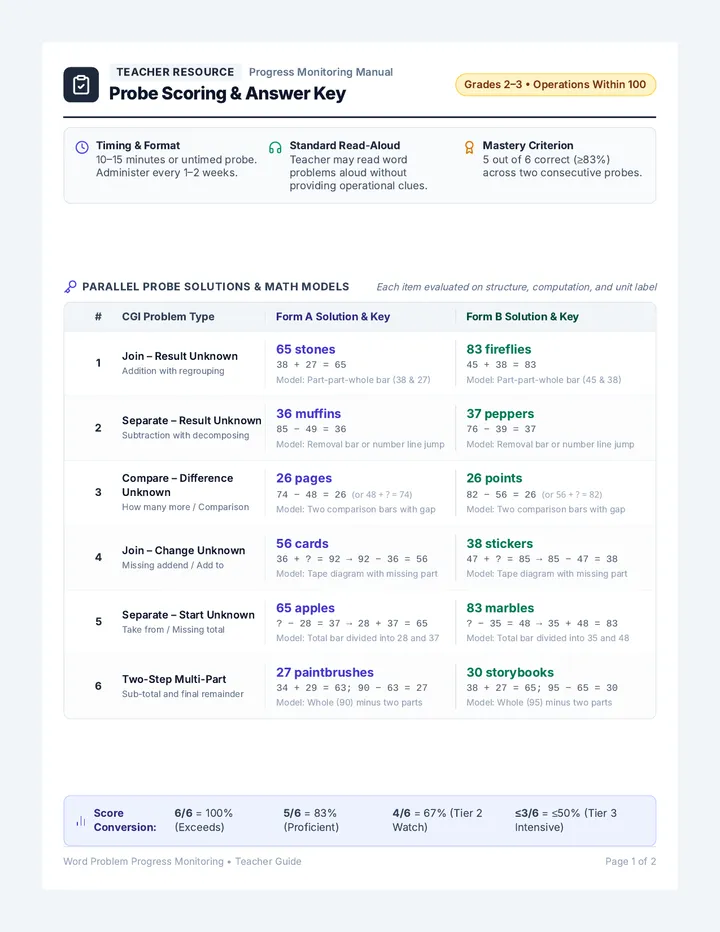
Task: Click the Grades 2–3 Operations Within 100 badge
Action: point(555,84)
